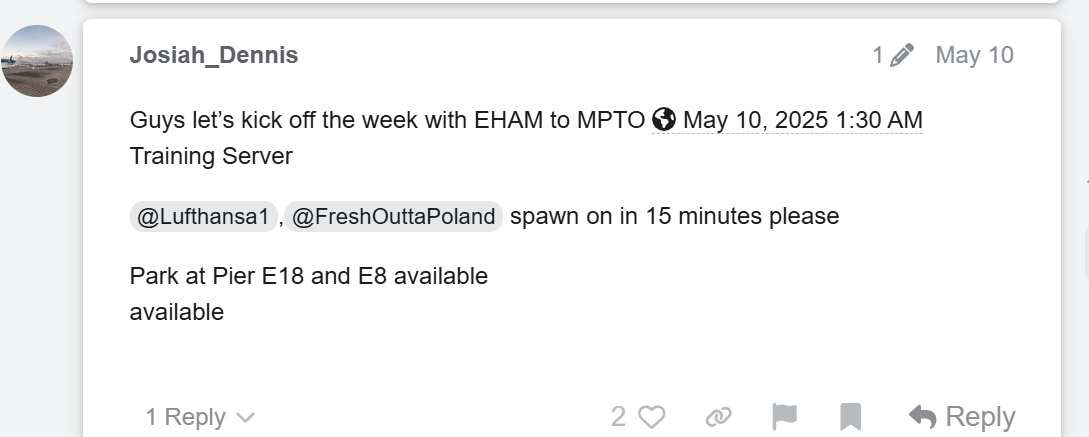Click the globe icon next to date
The width and height of the screenshot is (1089, 437).
coord(664,120)
